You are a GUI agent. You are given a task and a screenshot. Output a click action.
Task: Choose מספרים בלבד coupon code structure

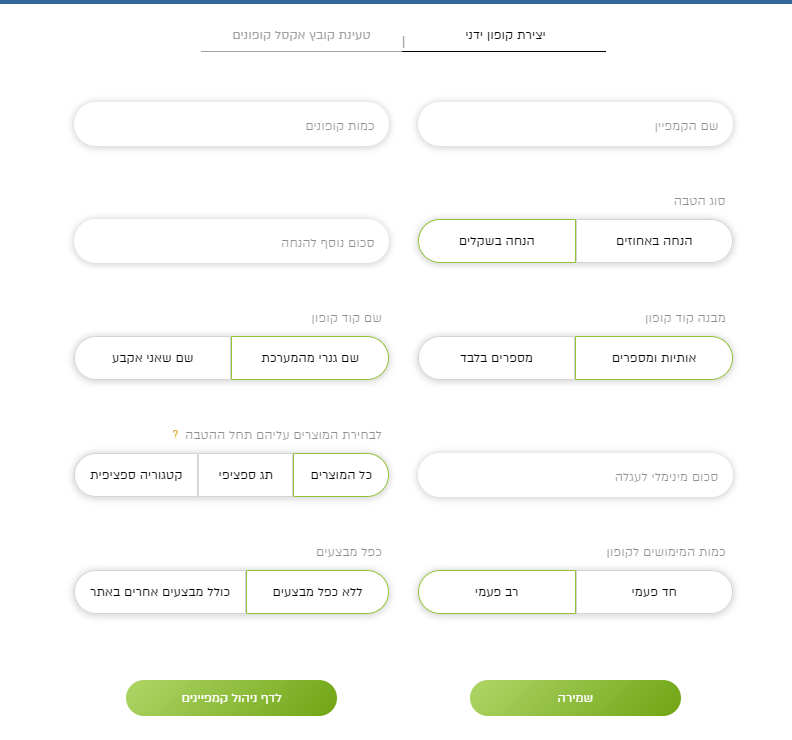pyautogui.click(x=497, y=358)
